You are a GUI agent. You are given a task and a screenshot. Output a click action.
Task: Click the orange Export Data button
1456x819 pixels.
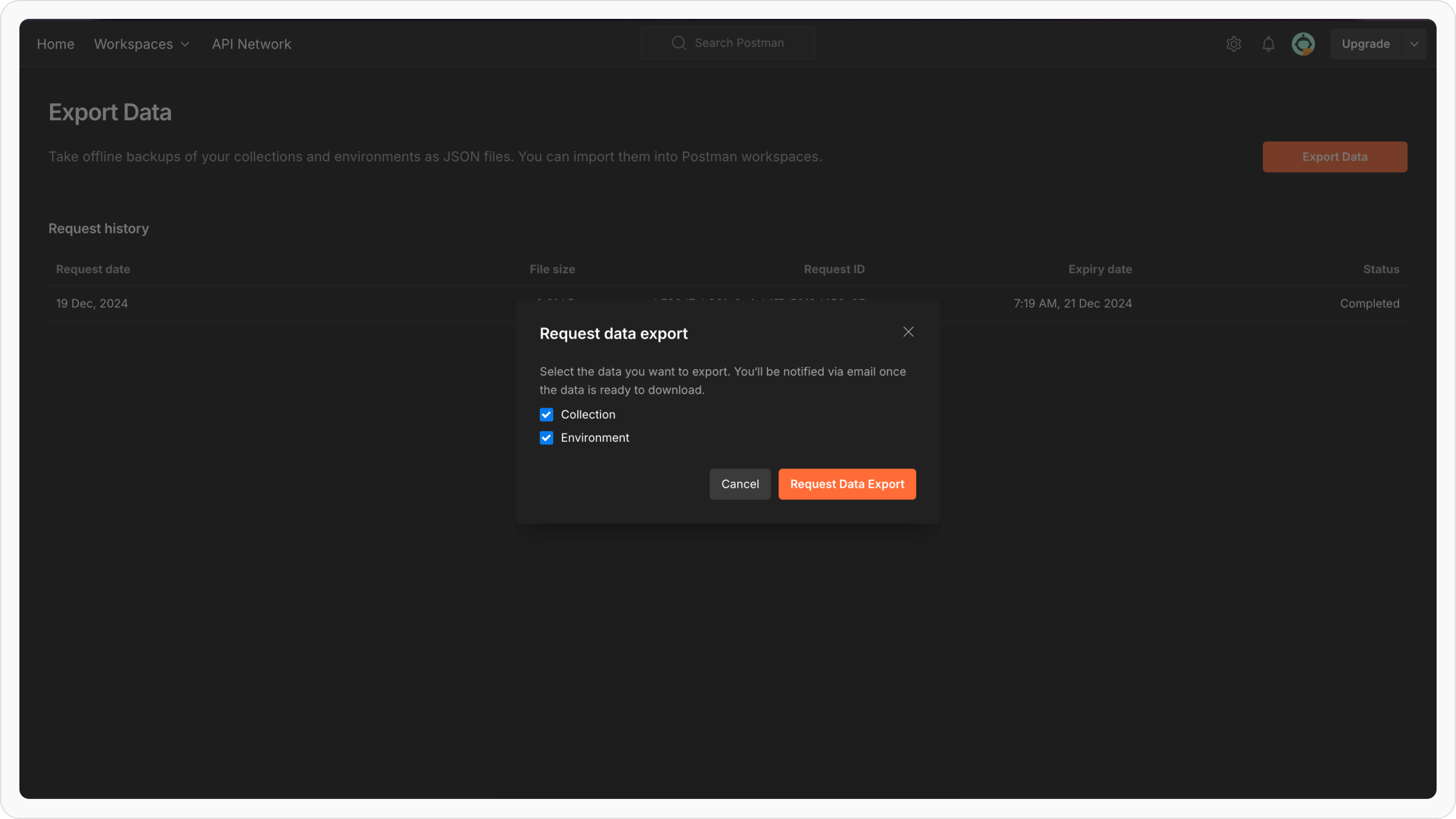click(1334, 157)
